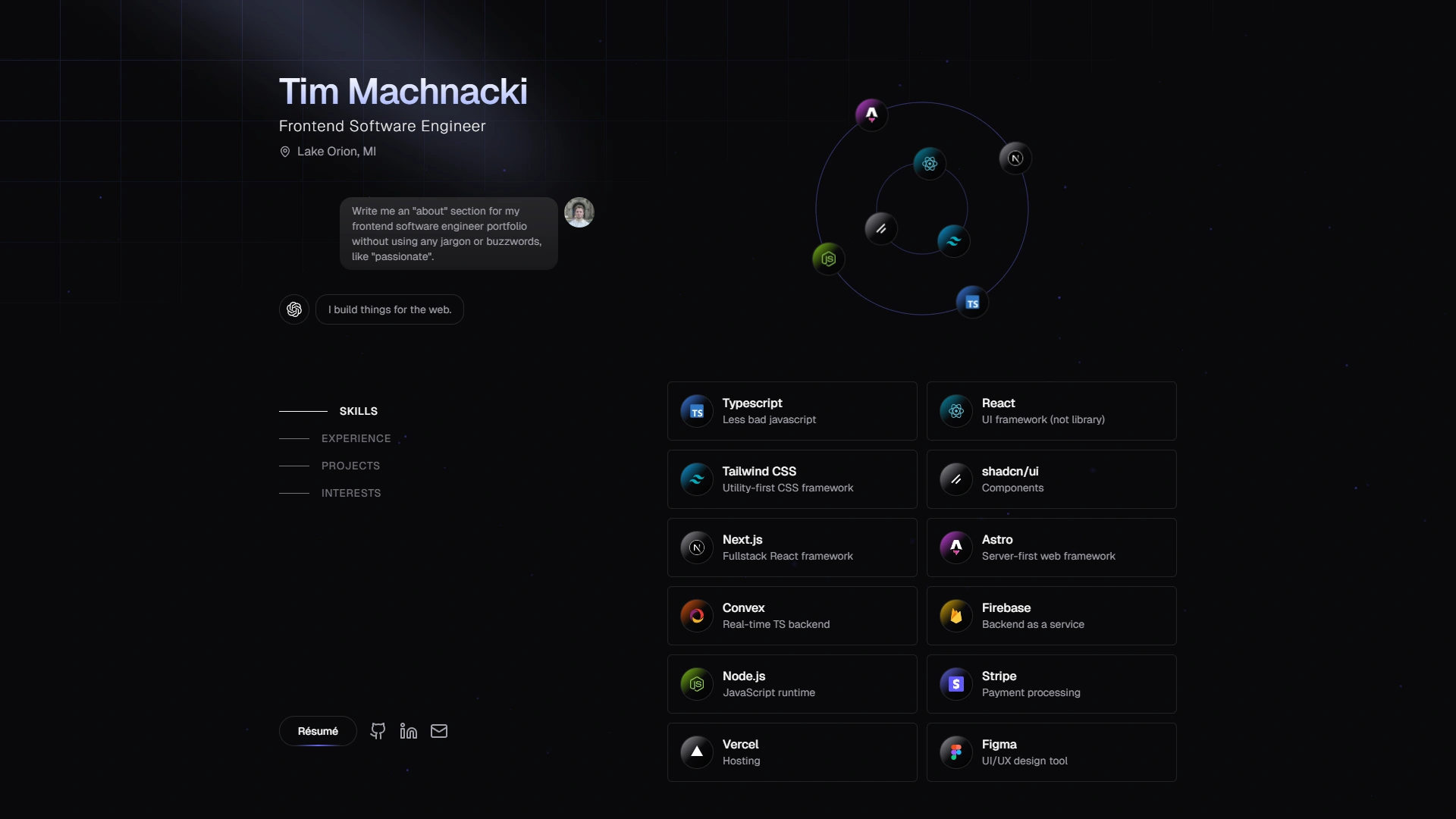Click the Figma skill card
Viewport: 1456px width, 819px height.
(1051, 752)
